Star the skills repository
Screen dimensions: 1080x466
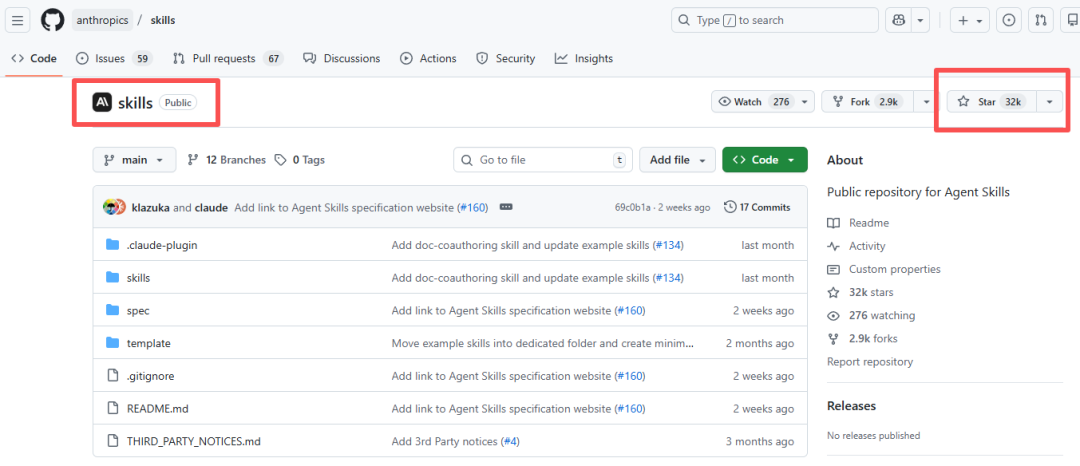(988, 102)
